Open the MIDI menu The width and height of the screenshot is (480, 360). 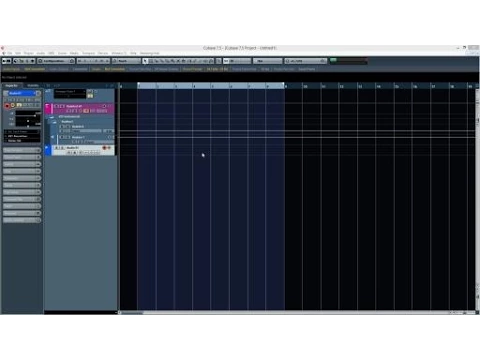51,53
